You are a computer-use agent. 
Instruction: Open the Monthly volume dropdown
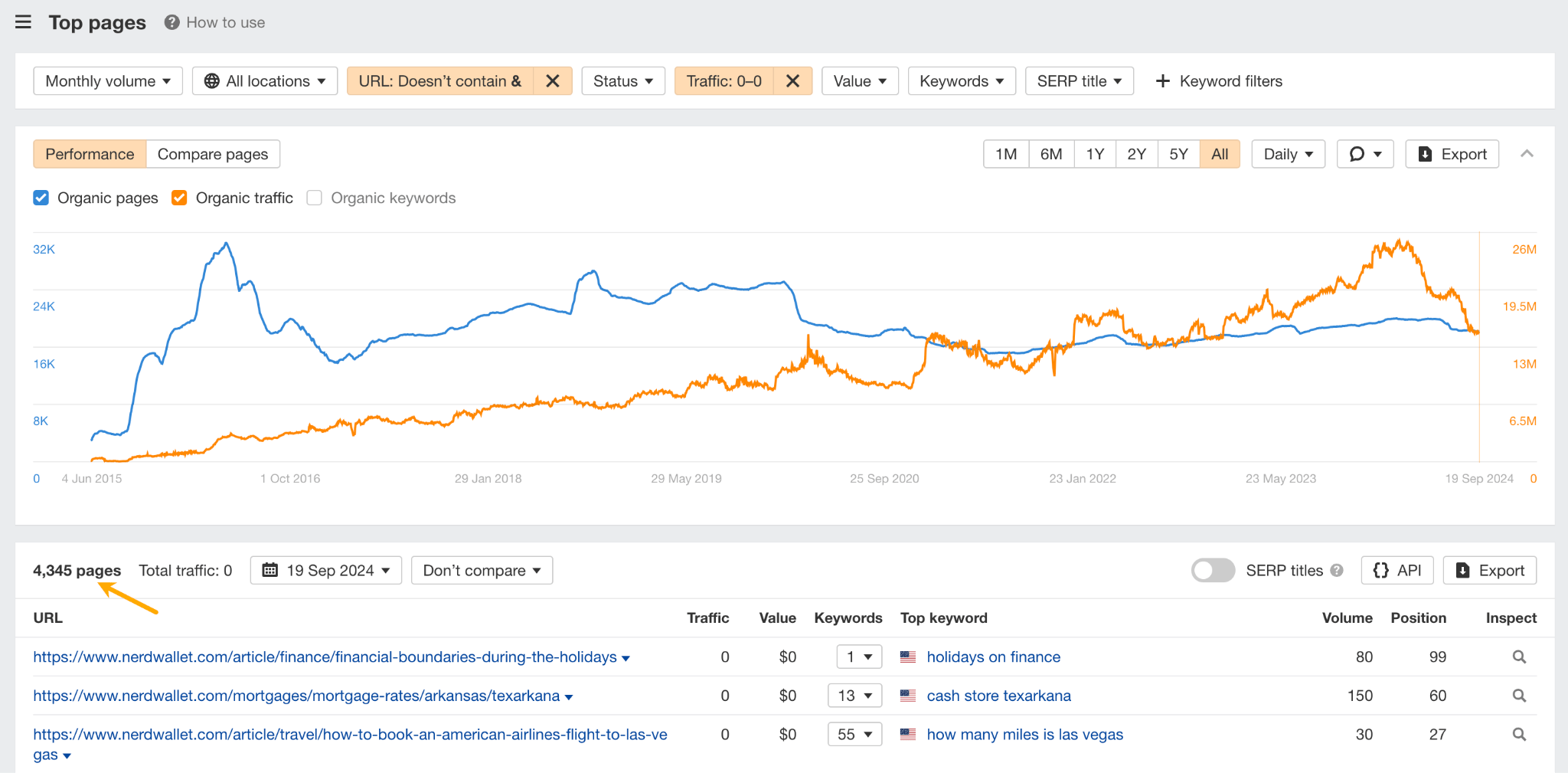pyautogui.click(x=108, y=81)
